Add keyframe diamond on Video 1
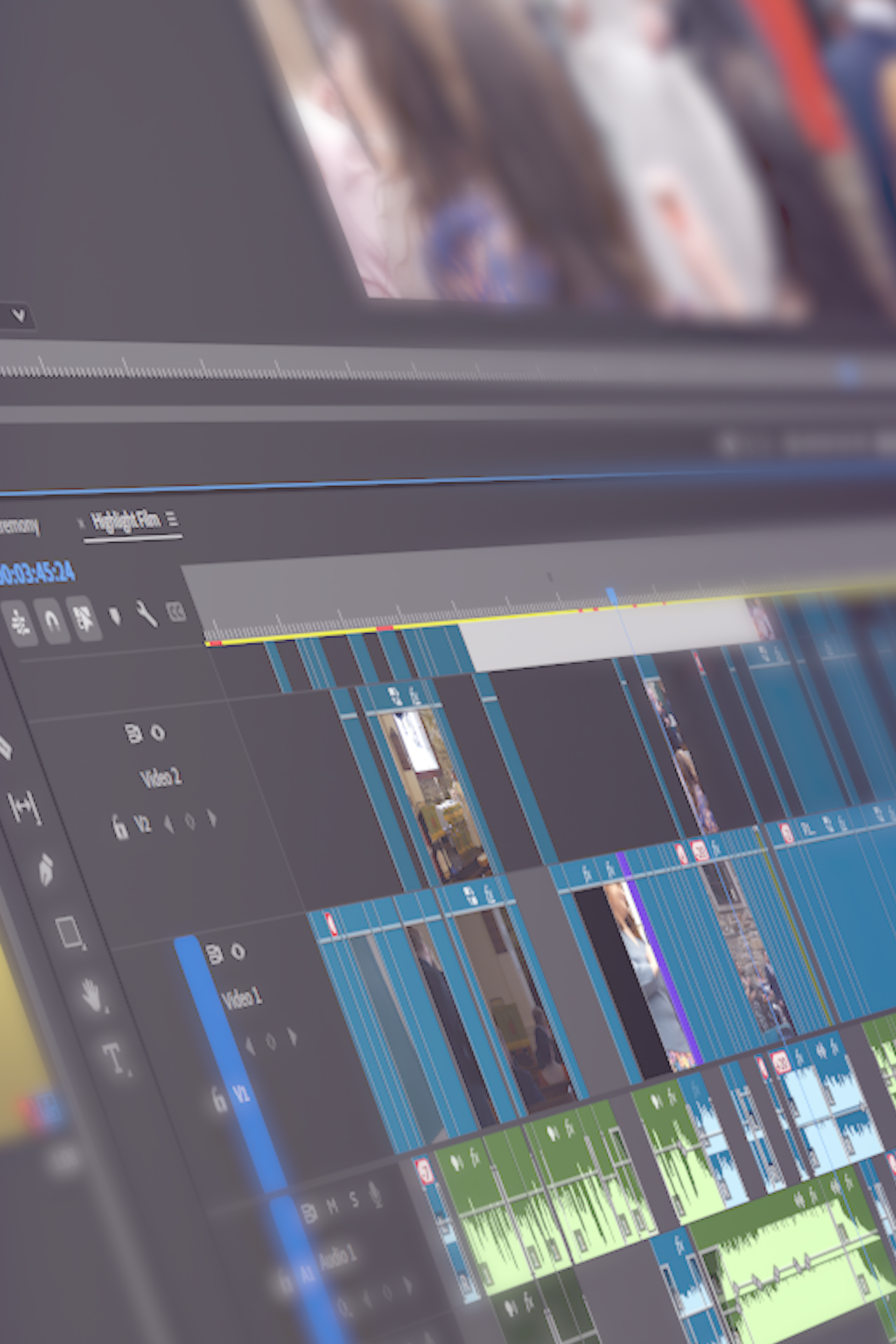The height and width of the screenshot is (1344, 896). [x=271, y=1042]
